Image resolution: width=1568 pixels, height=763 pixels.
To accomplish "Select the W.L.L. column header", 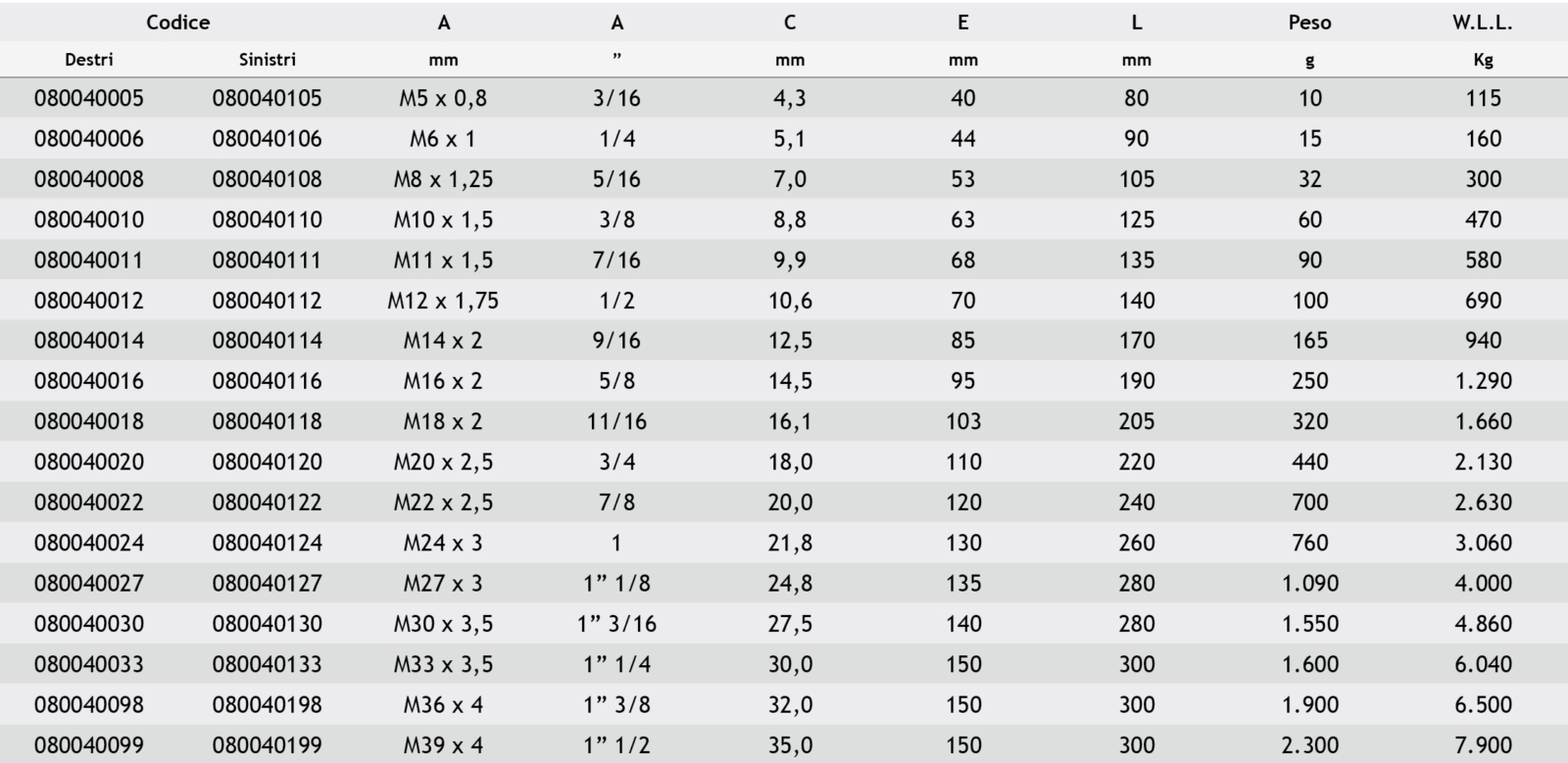I will [1482, 23].
